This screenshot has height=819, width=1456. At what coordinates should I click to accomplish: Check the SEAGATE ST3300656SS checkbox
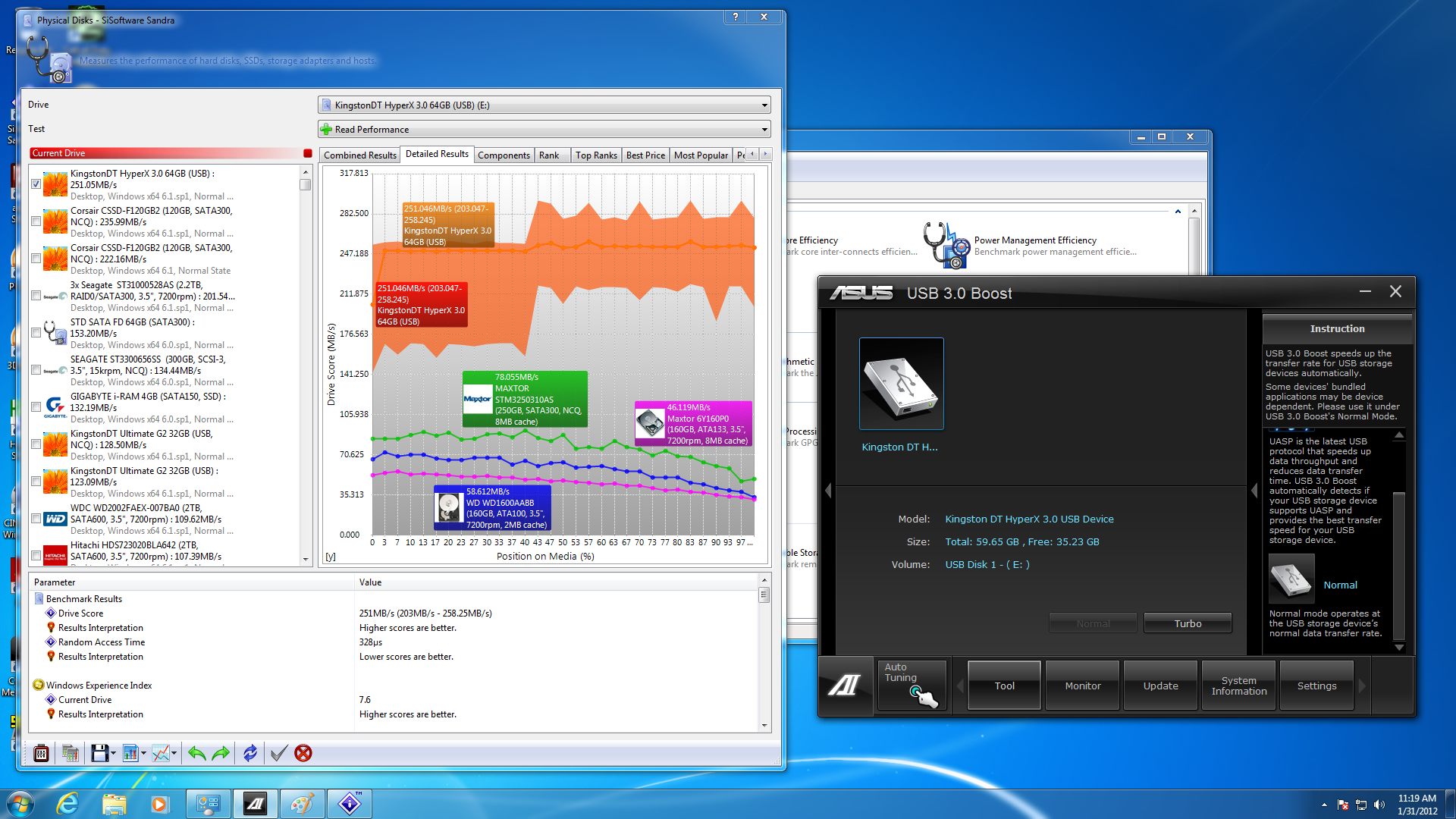pos(36,370)
